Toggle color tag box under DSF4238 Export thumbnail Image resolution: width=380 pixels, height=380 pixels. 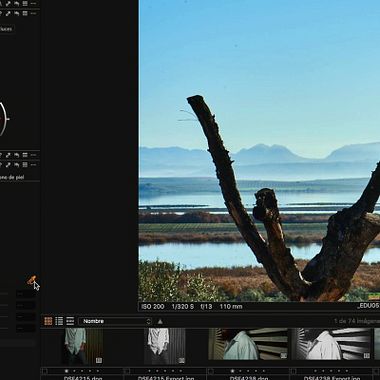click(x=293, y=371)
